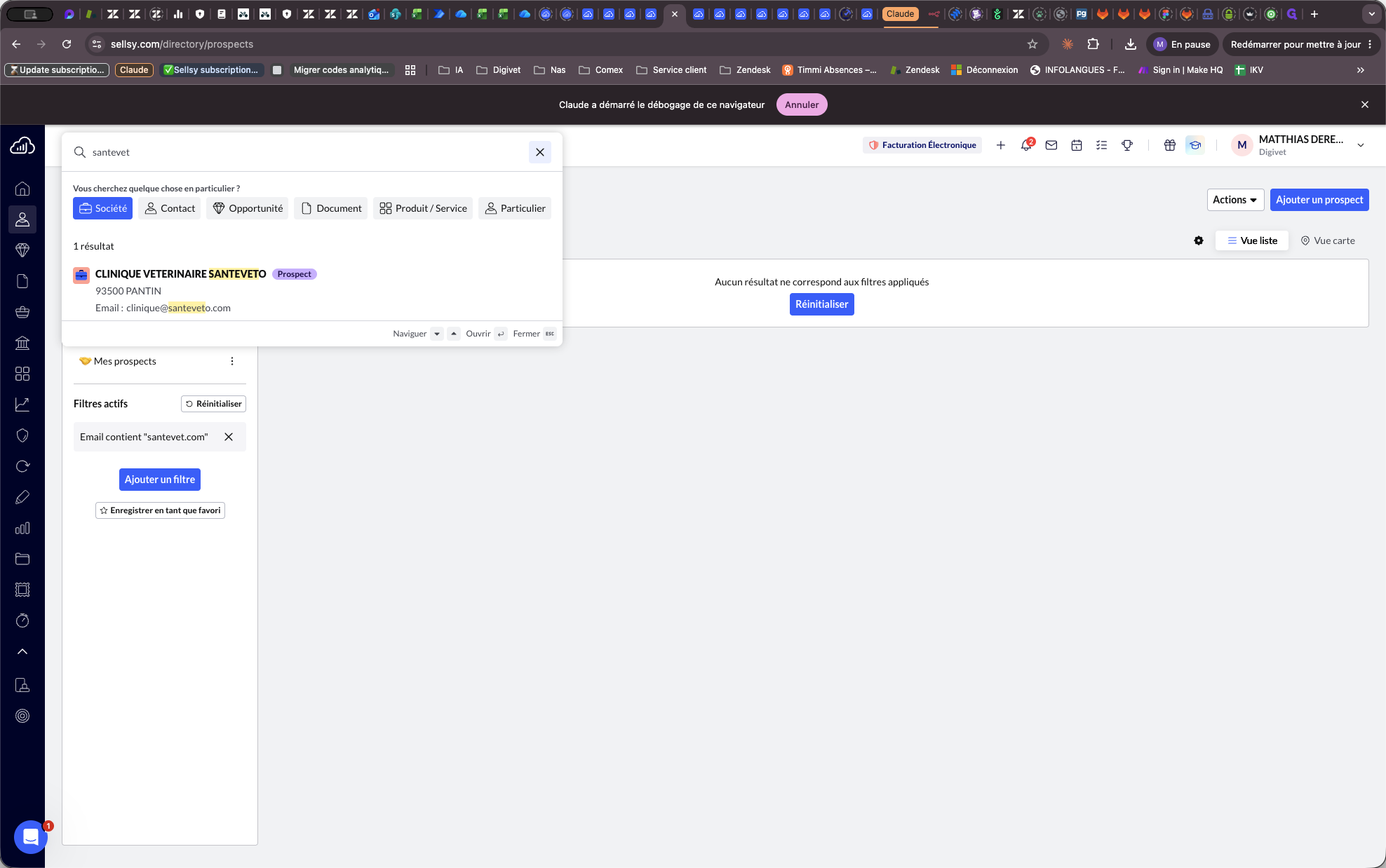Dismiss the debugging banner with X
1386x868 pixels.
click(1365, 104)
